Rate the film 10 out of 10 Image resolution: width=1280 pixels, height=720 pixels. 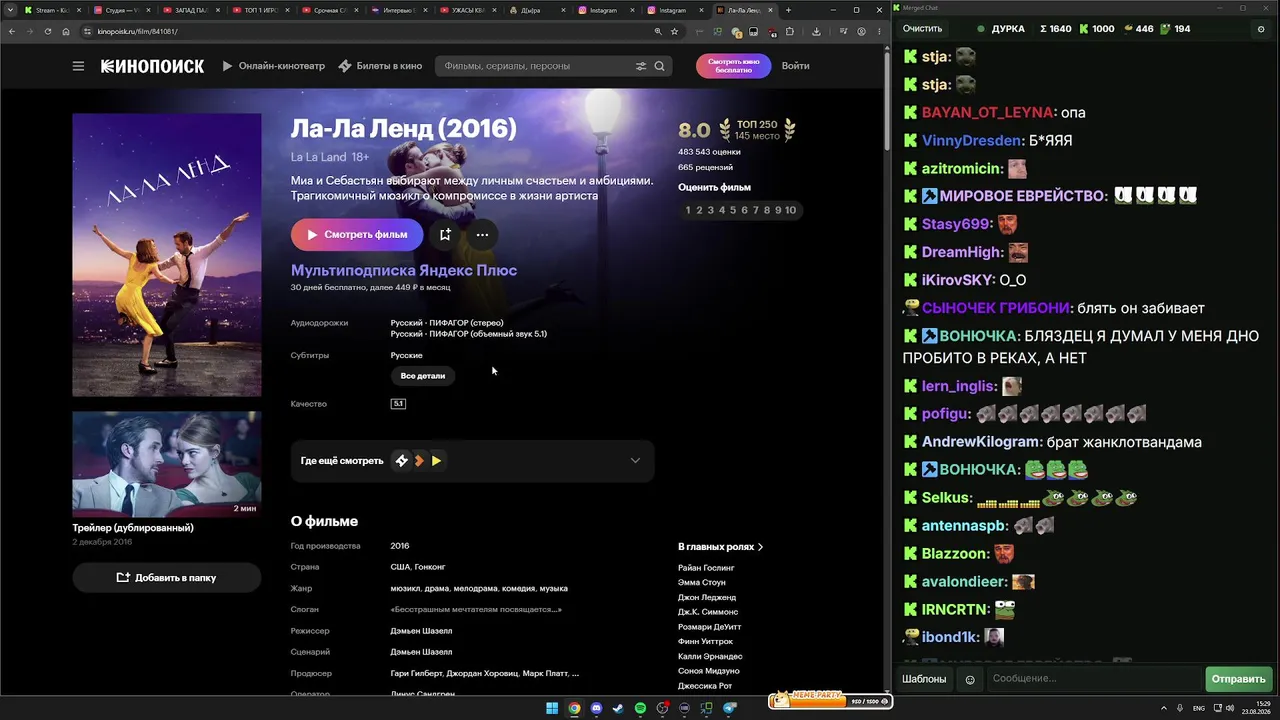pos(790,210)
